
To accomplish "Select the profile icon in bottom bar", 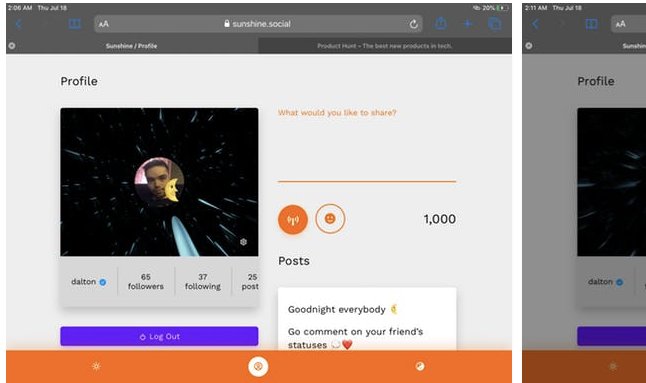I will tap(258, 366).
